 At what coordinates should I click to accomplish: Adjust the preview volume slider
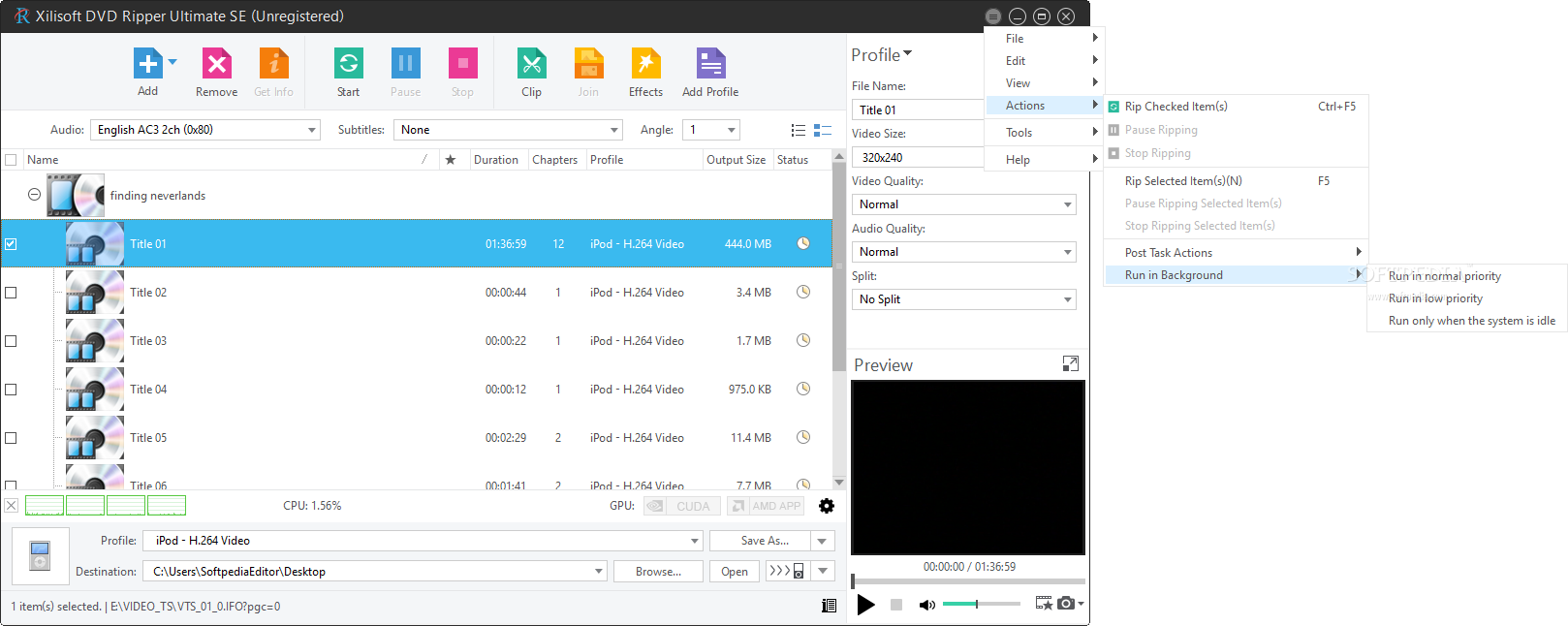click(x=981, y=604)
